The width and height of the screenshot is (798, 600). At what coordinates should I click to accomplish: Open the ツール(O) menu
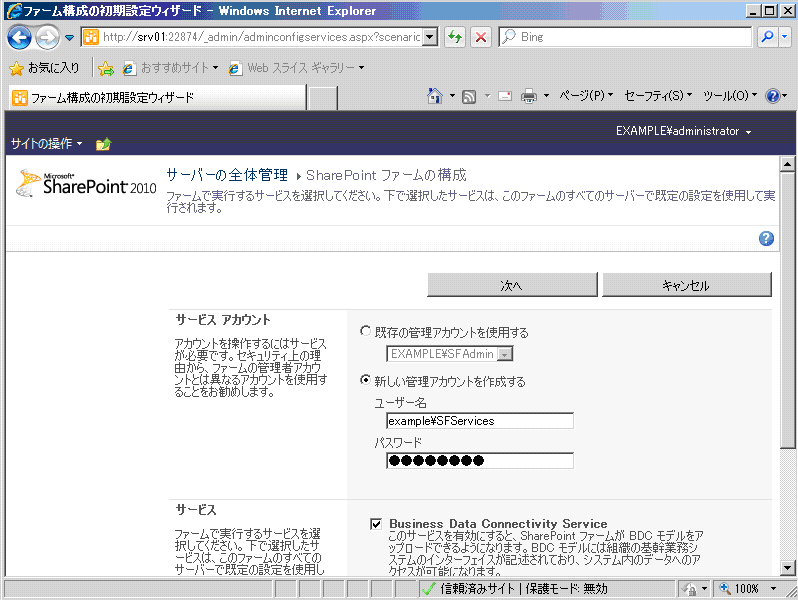pos(730,96)
